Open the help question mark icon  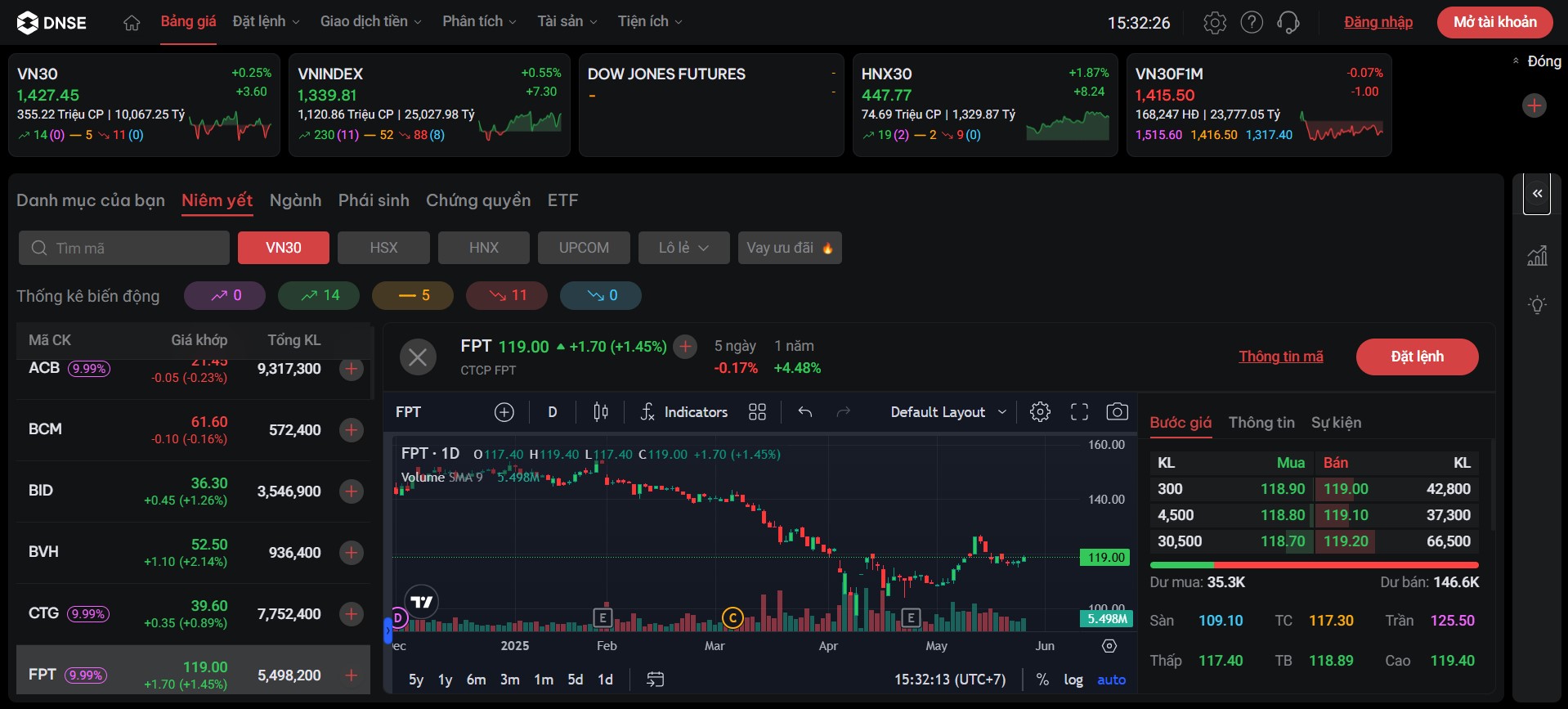(x=1252, y=23)
